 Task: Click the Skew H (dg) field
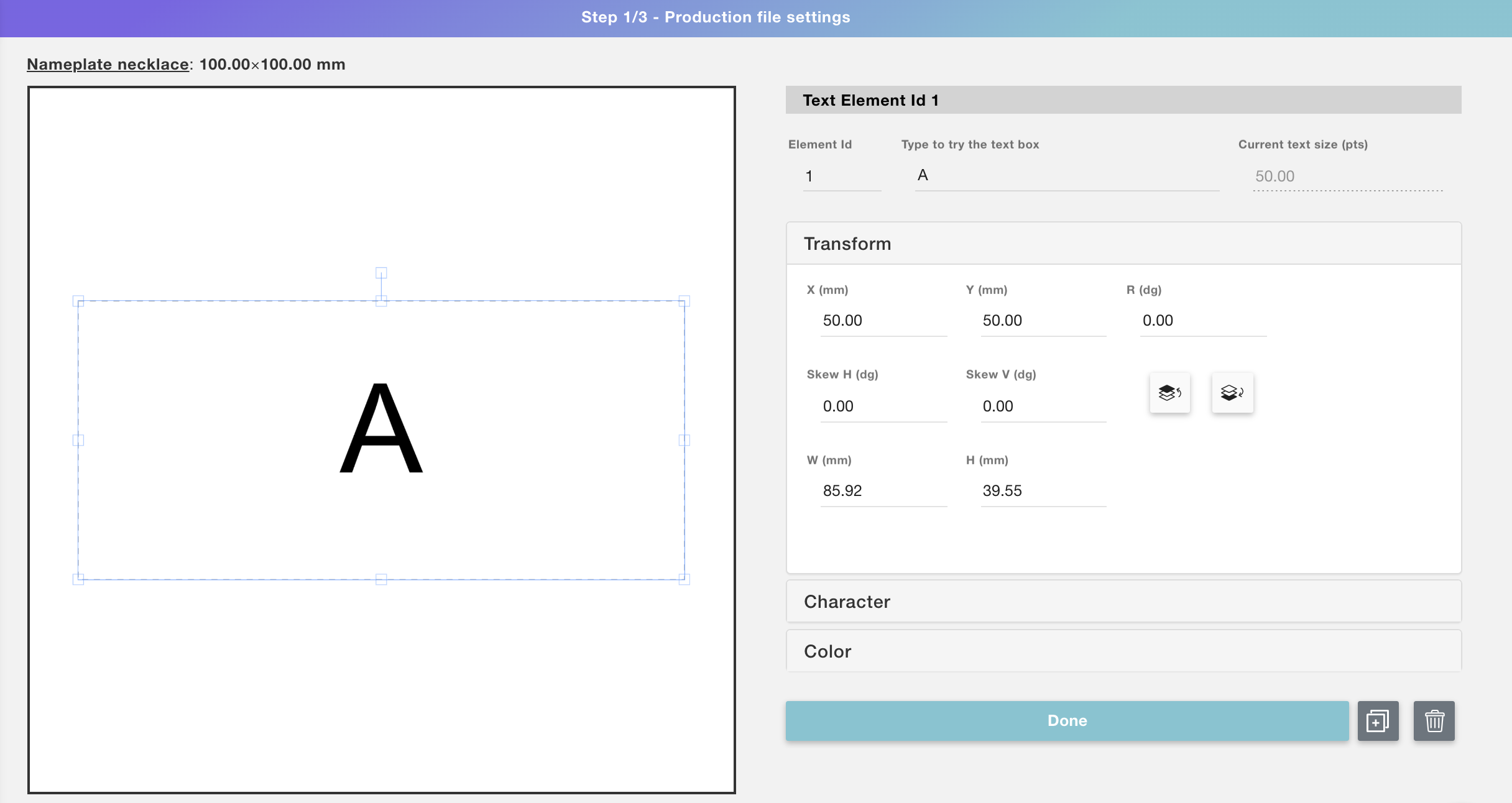(x=883, y=406)
